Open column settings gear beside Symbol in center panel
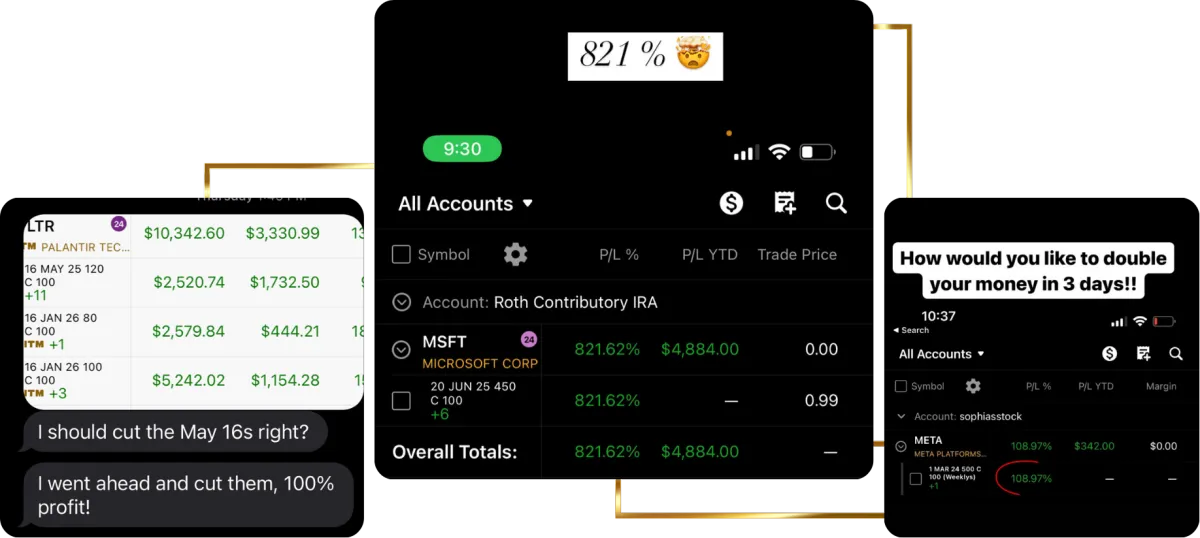Image resolution: width=1200 pixels, height=538 pixels. pos(516,254)
